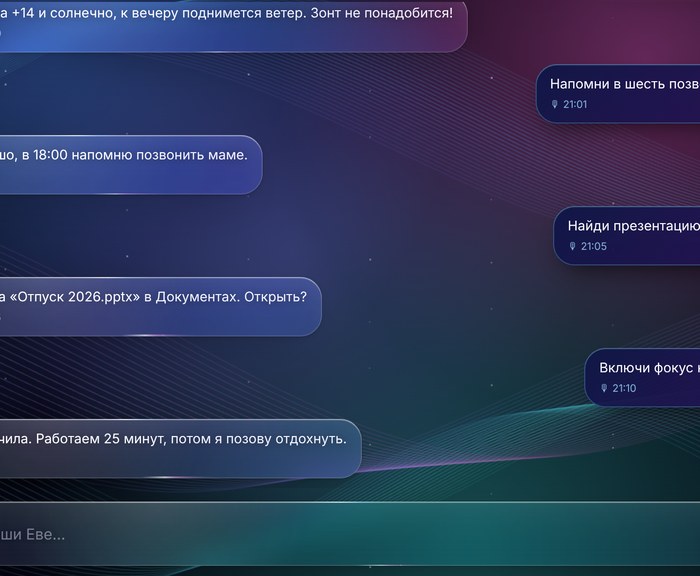Select the weather reply about +14 and sunny
The image size is (700, 576).
[x=233, y=26]
